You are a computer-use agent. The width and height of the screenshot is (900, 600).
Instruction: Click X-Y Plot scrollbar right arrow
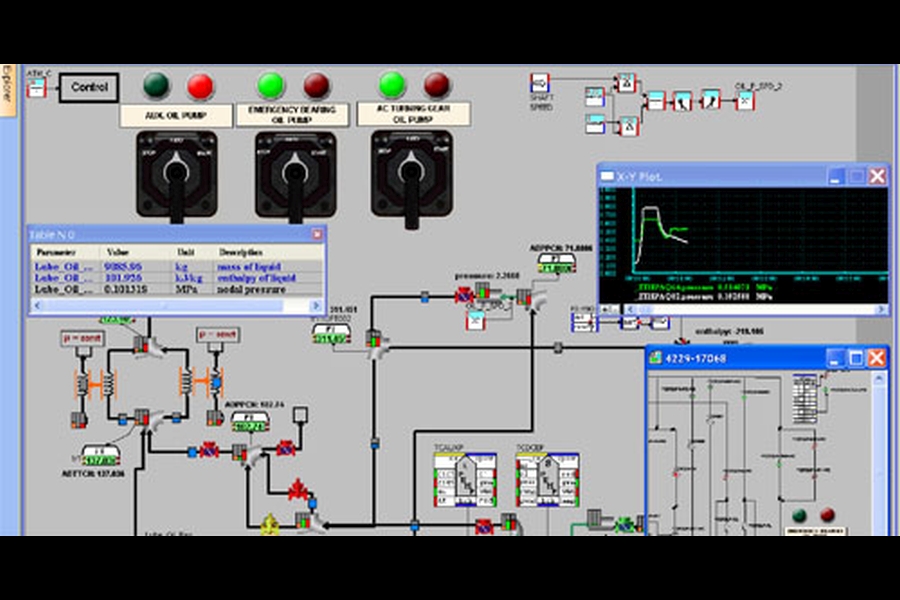[882, 309]
